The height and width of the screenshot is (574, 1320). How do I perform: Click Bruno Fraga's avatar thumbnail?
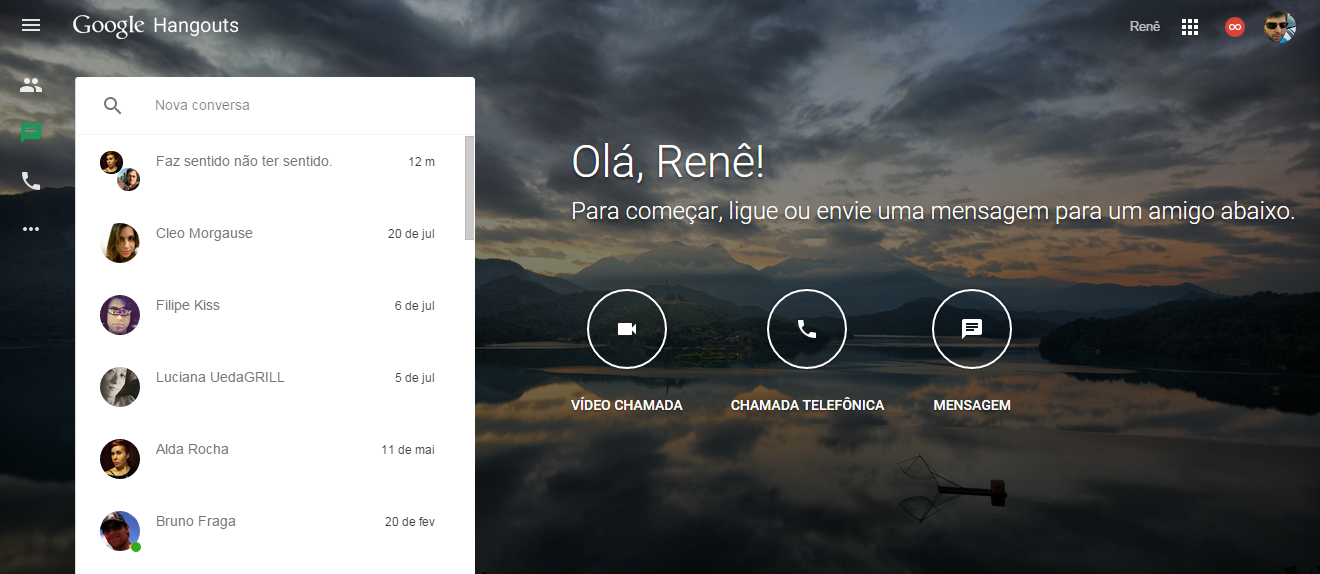[x=120, y=531]
